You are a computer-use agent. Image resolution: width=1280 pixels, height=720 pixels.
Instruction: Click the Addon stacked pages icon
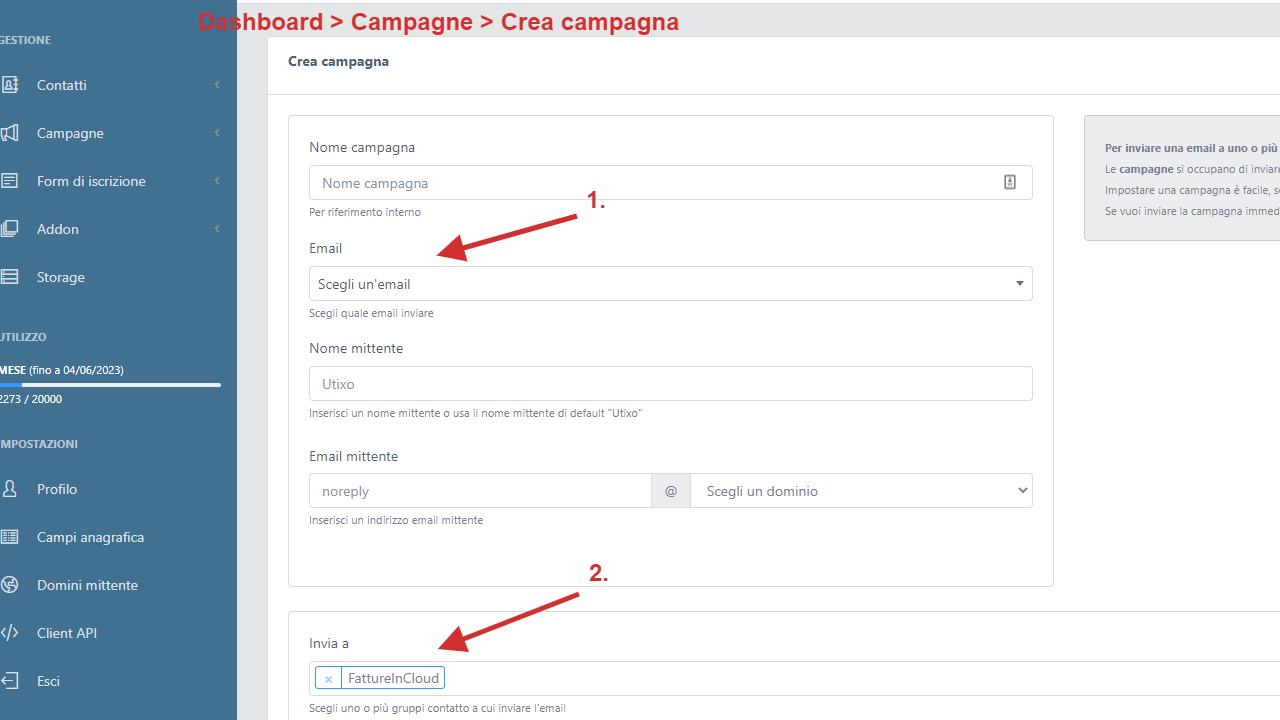click(9, 229)
